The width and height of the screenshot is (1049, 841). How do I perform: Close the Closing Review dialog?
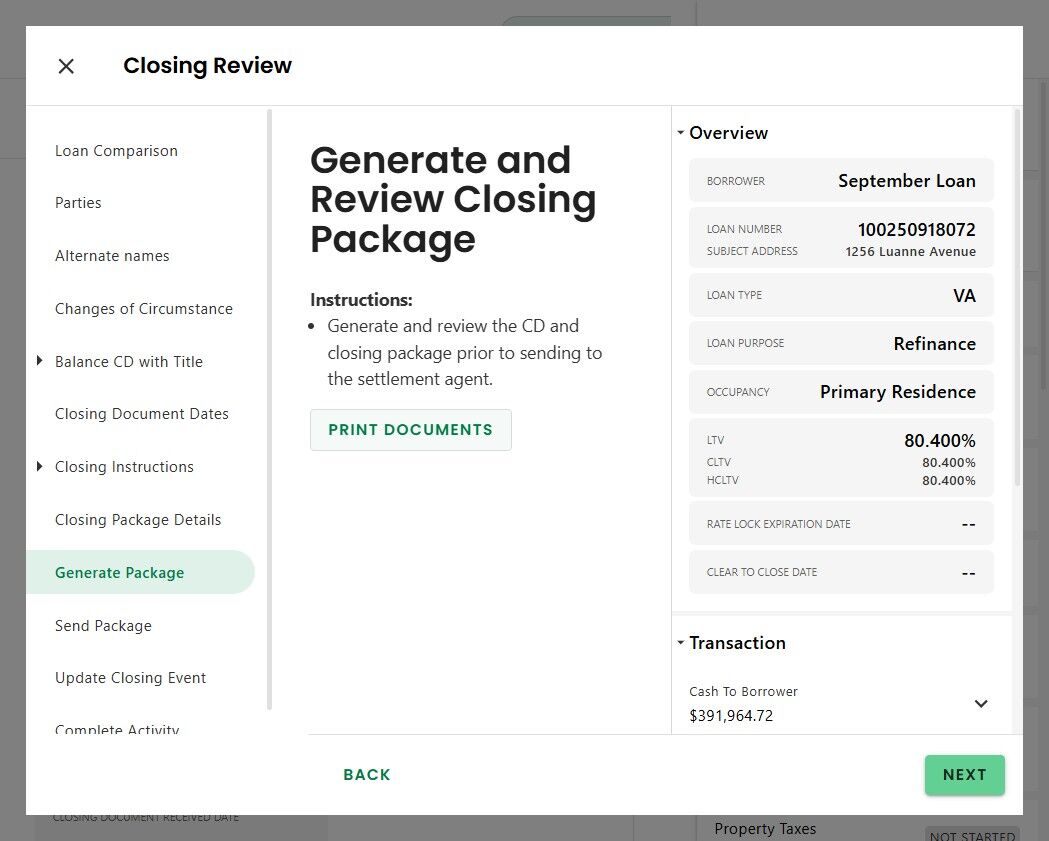click(x=66, y=66)
